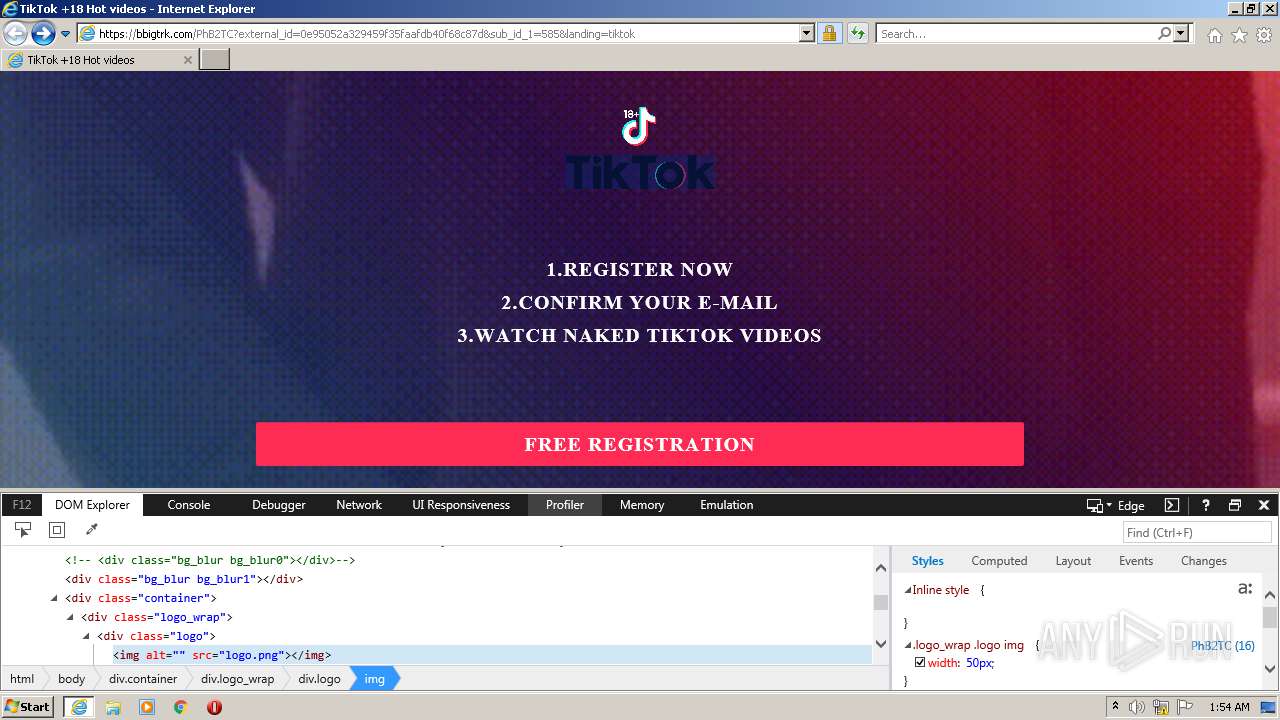Click the Styles pane vertical scrollbar thumb
This screenshot has width=1280, height=720.
click(1269, 617)
